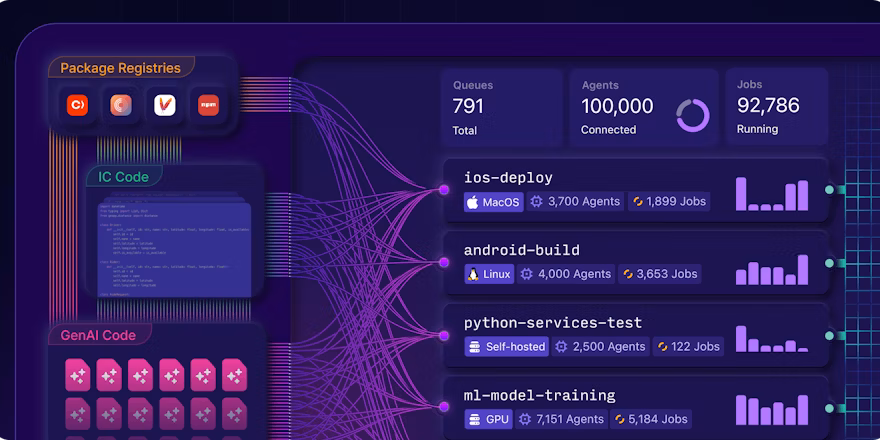This screenshot has height=440, width=880.
Task: Click the 3,700 Agents label
Action: tap(584, 201)
